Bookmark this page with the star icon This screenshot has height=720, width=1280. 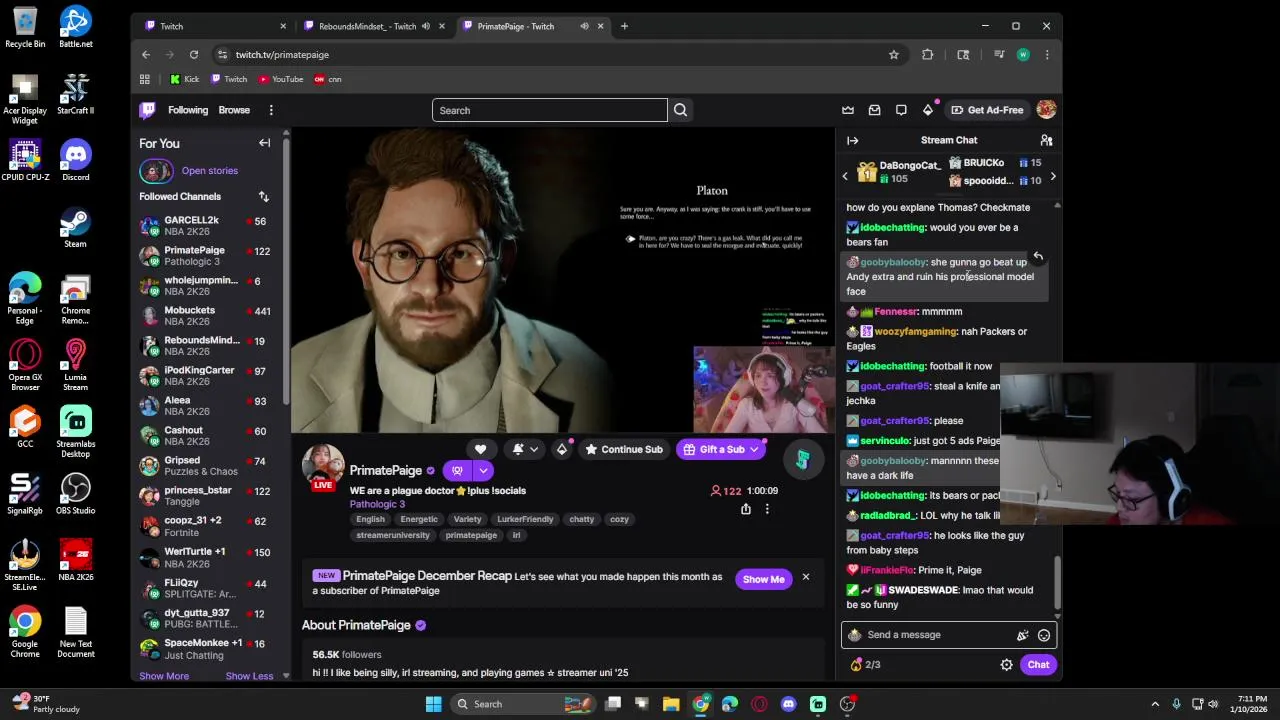(894, 55)
